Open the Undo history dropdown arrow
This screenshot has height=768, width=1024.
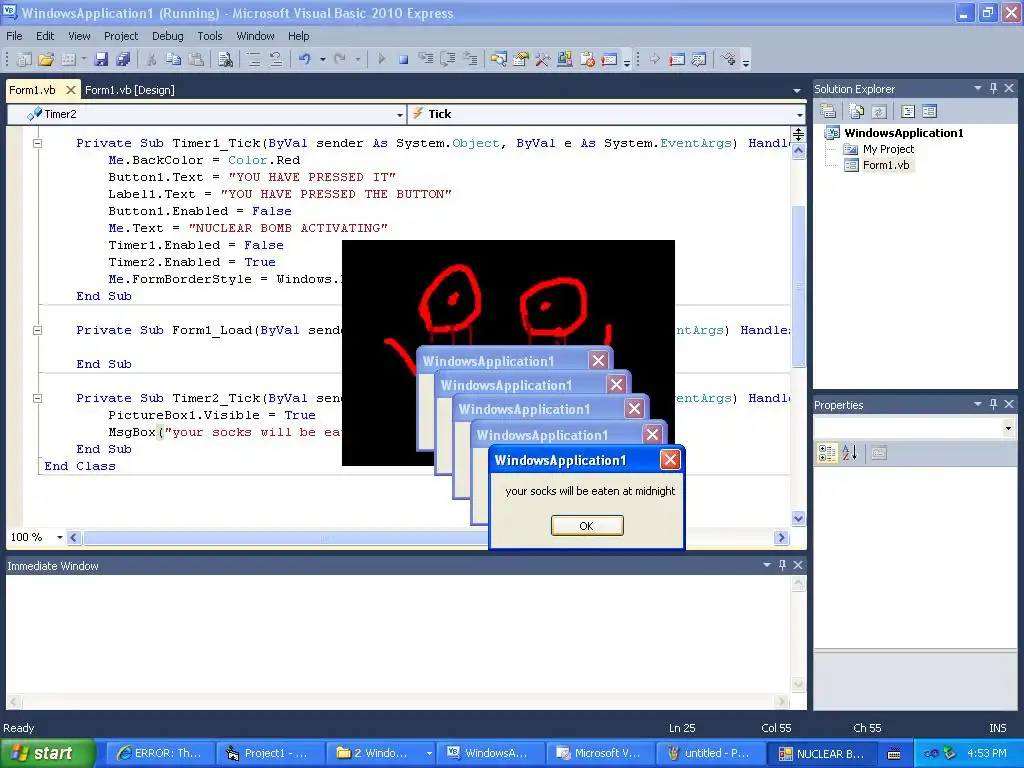[x=323, y=59]
